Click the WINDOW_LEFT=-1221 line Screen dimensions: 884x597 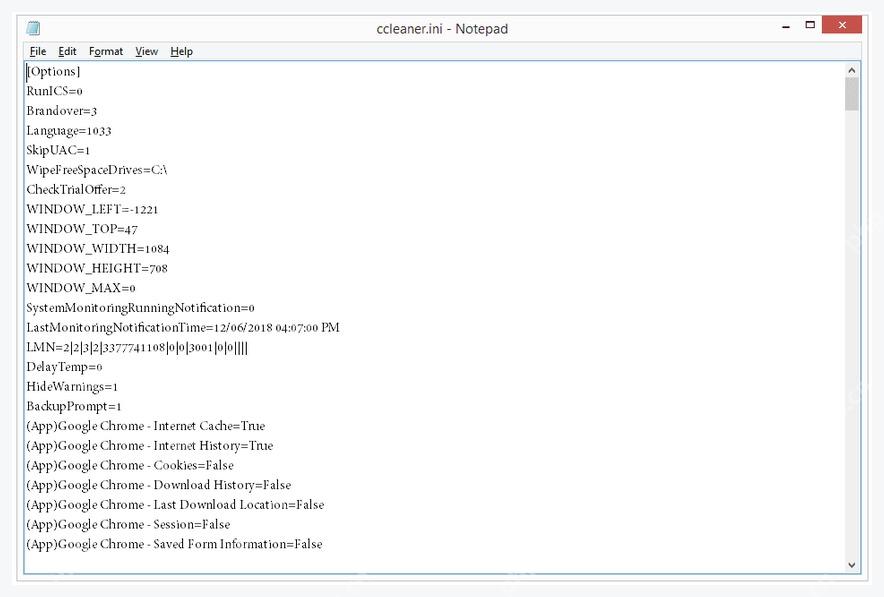tap(92, 210)
